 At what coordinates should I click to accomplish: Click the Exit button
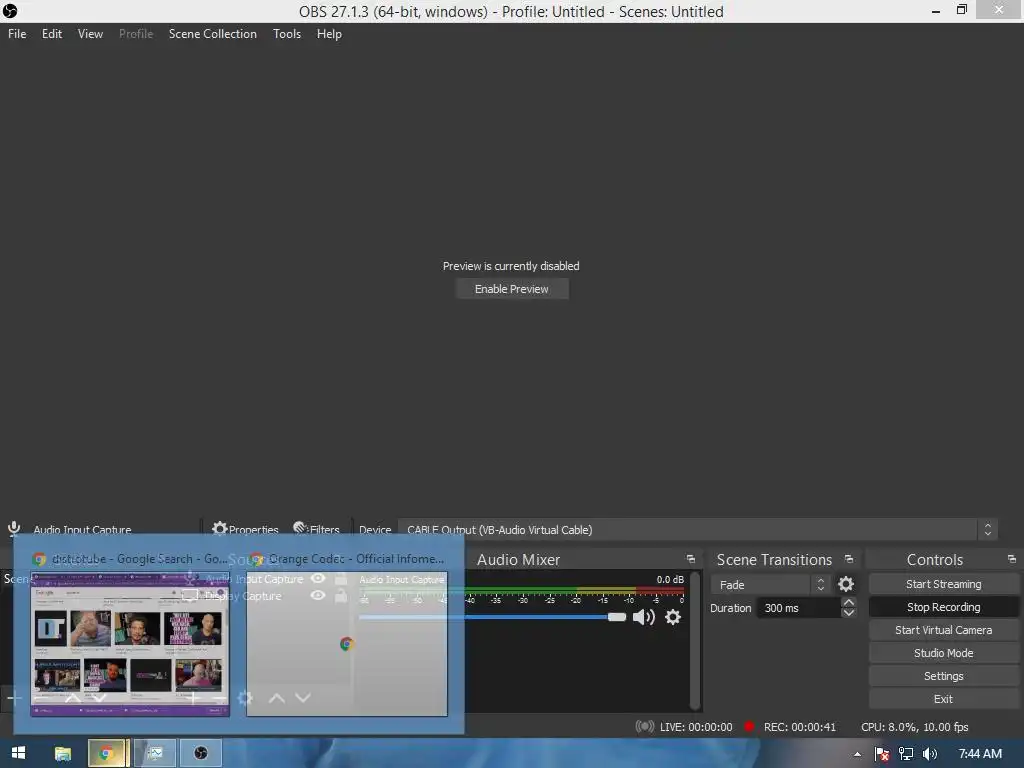tap(943, 699)
